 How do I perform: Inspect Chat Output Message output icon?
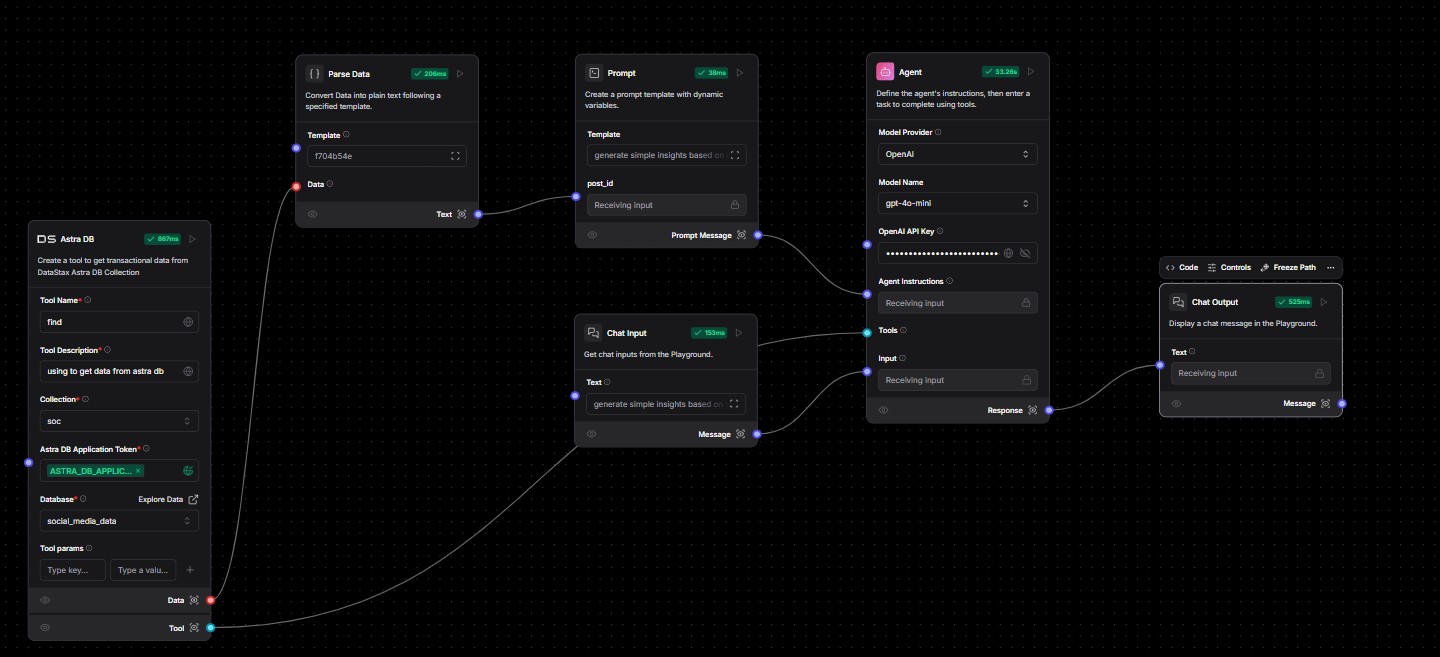click(1325, 404)
